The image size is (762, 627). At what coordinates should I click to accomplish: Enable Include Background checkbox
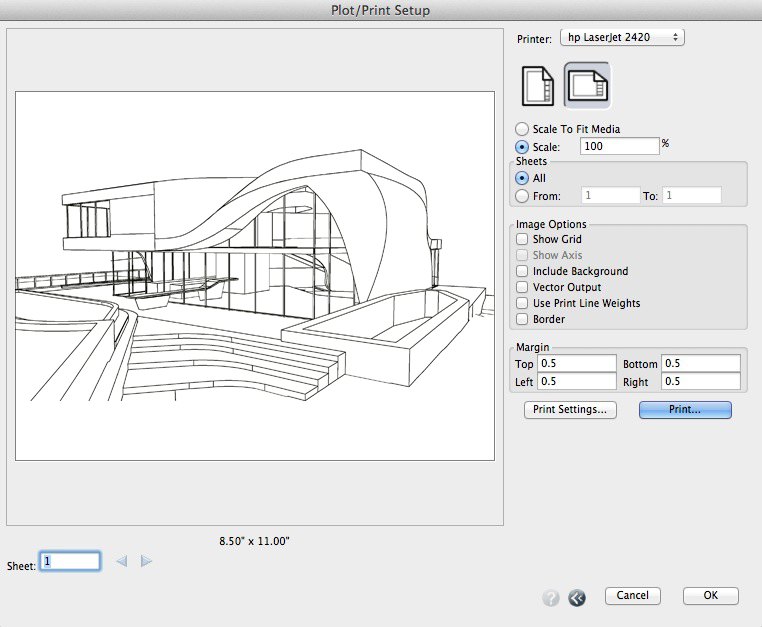point(522,271)
